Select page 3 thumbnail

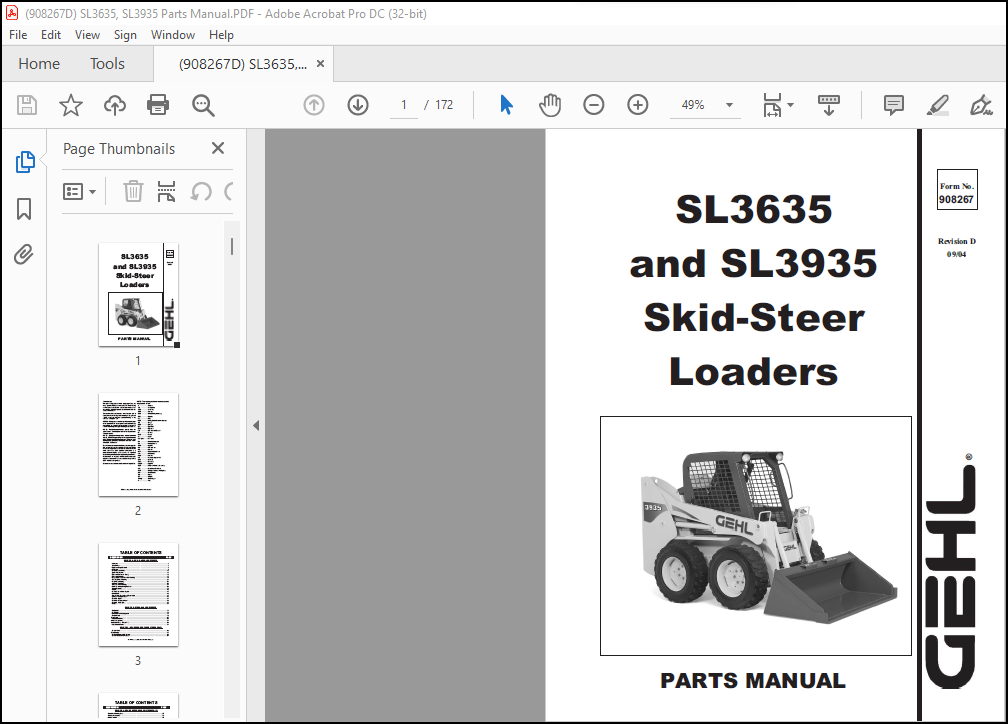pos(138,595)
